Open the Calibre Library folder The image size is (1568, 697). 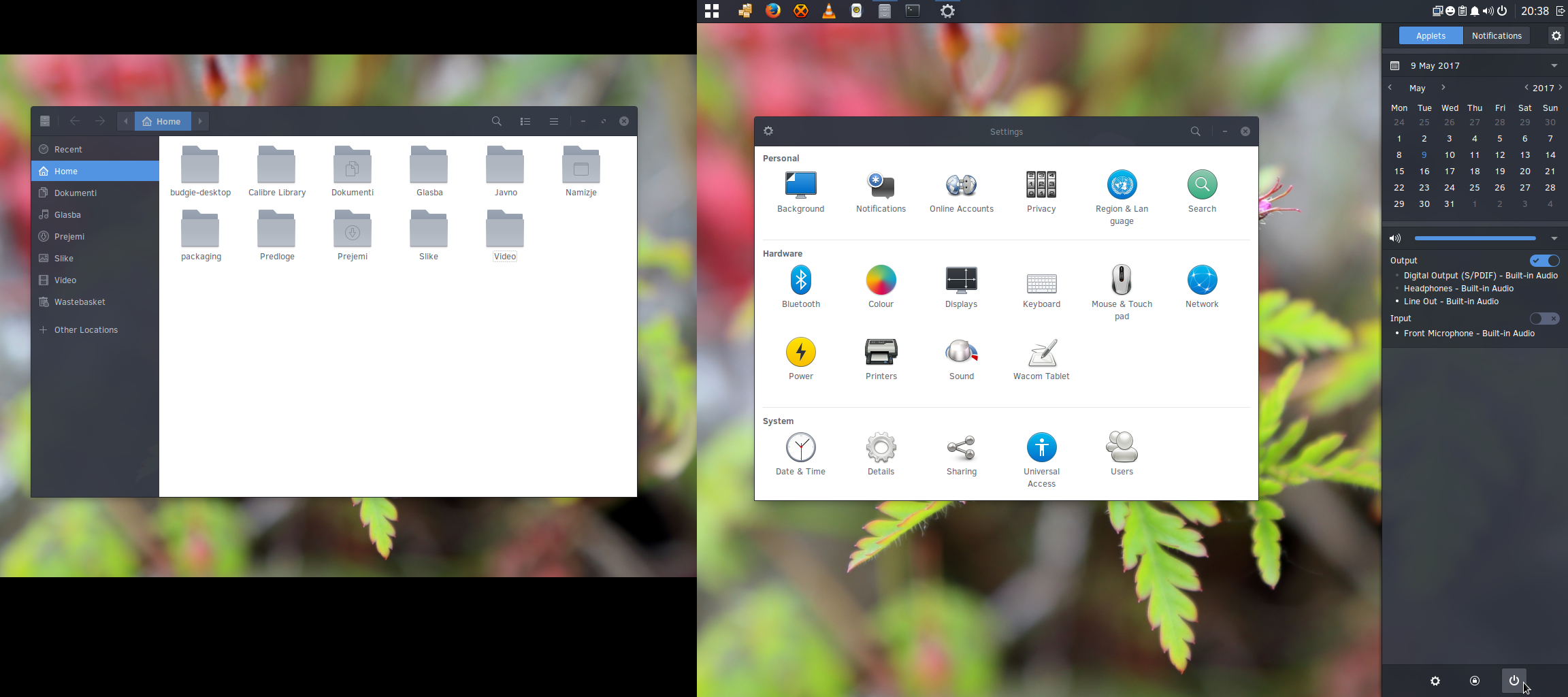[277, 171]
